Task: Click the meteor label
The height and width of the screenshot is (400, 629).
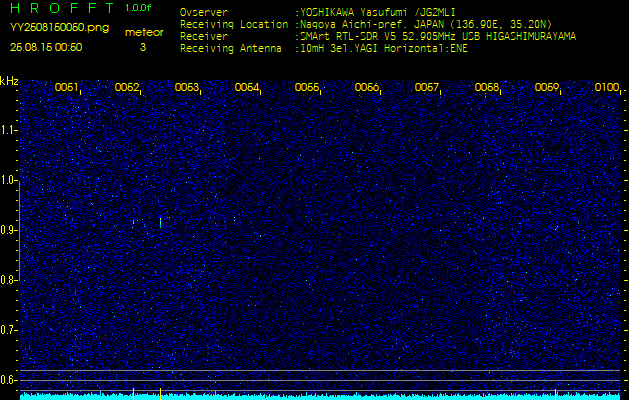Action: 144,33
